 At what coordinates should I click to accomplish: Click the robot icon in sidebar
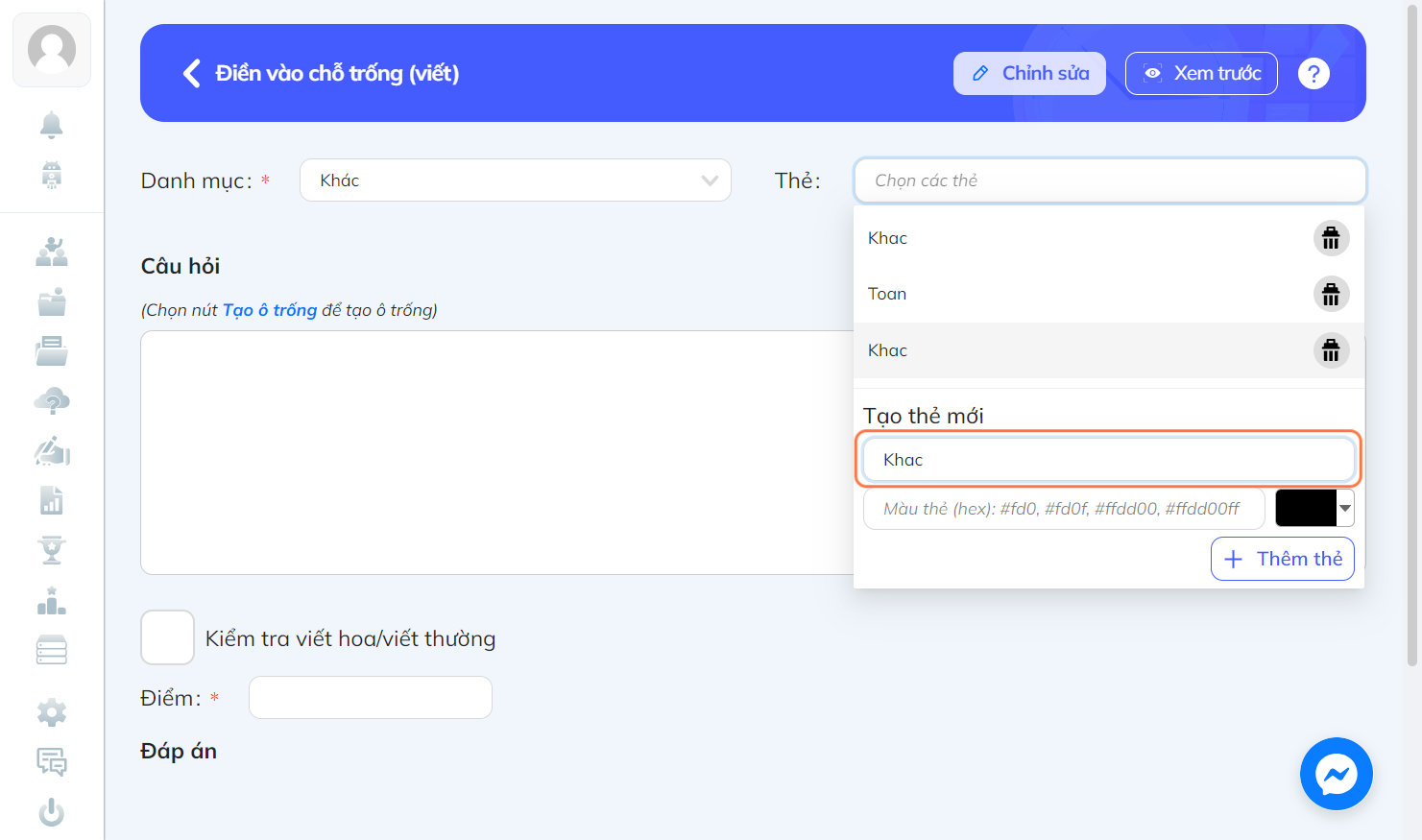[52, 175]
